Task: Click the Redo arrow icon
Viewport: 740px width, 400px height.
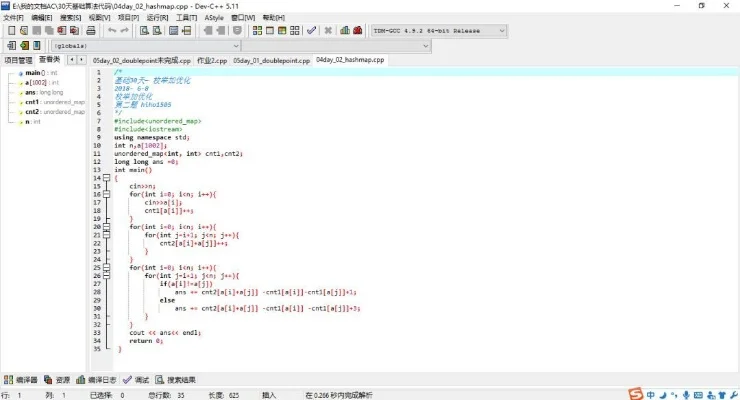Action: pyautogui.click(x=125, y=31)
